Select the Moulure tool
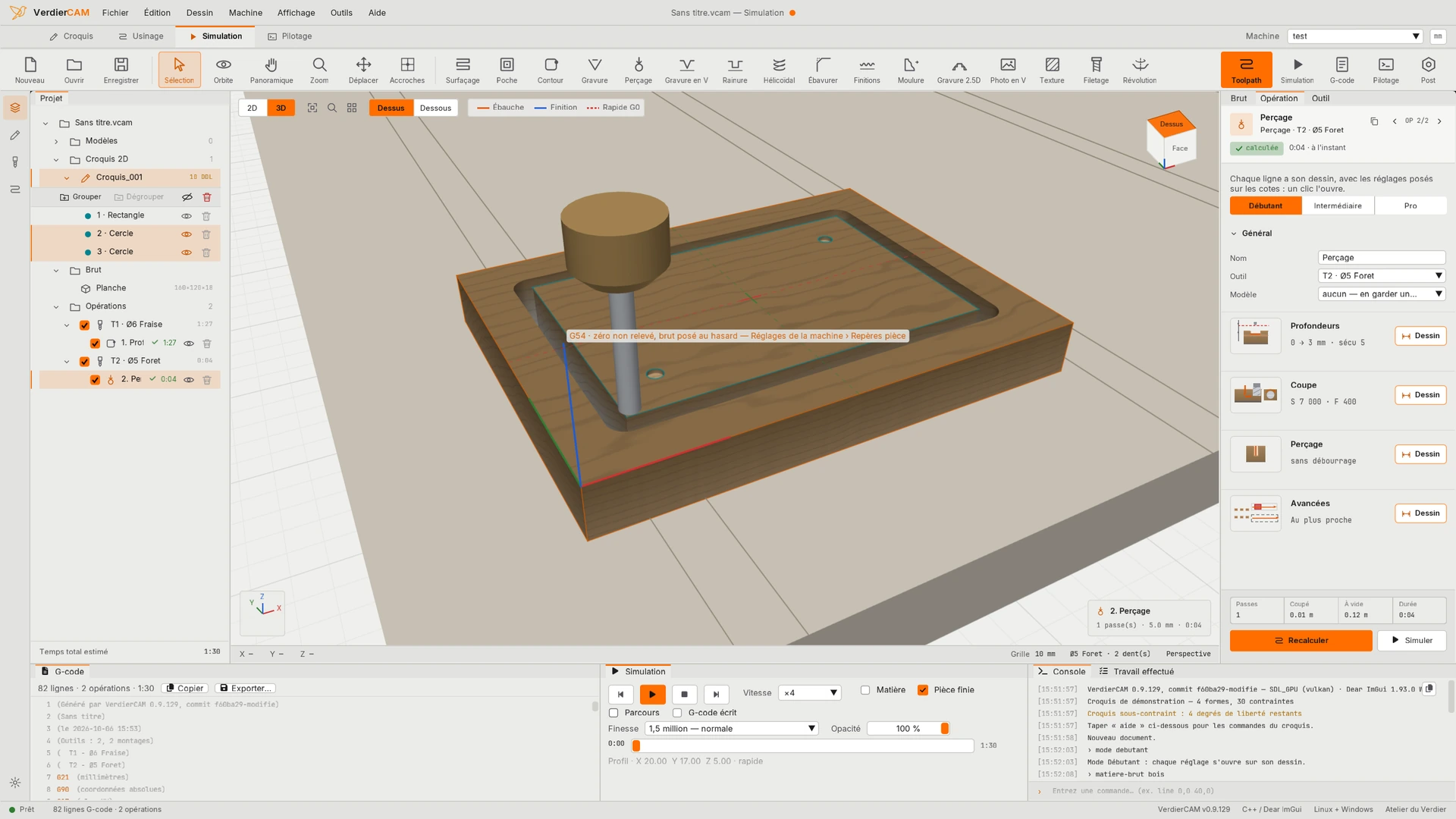Viewport: 1456px width, 819px height. click(x=911, y=70)
